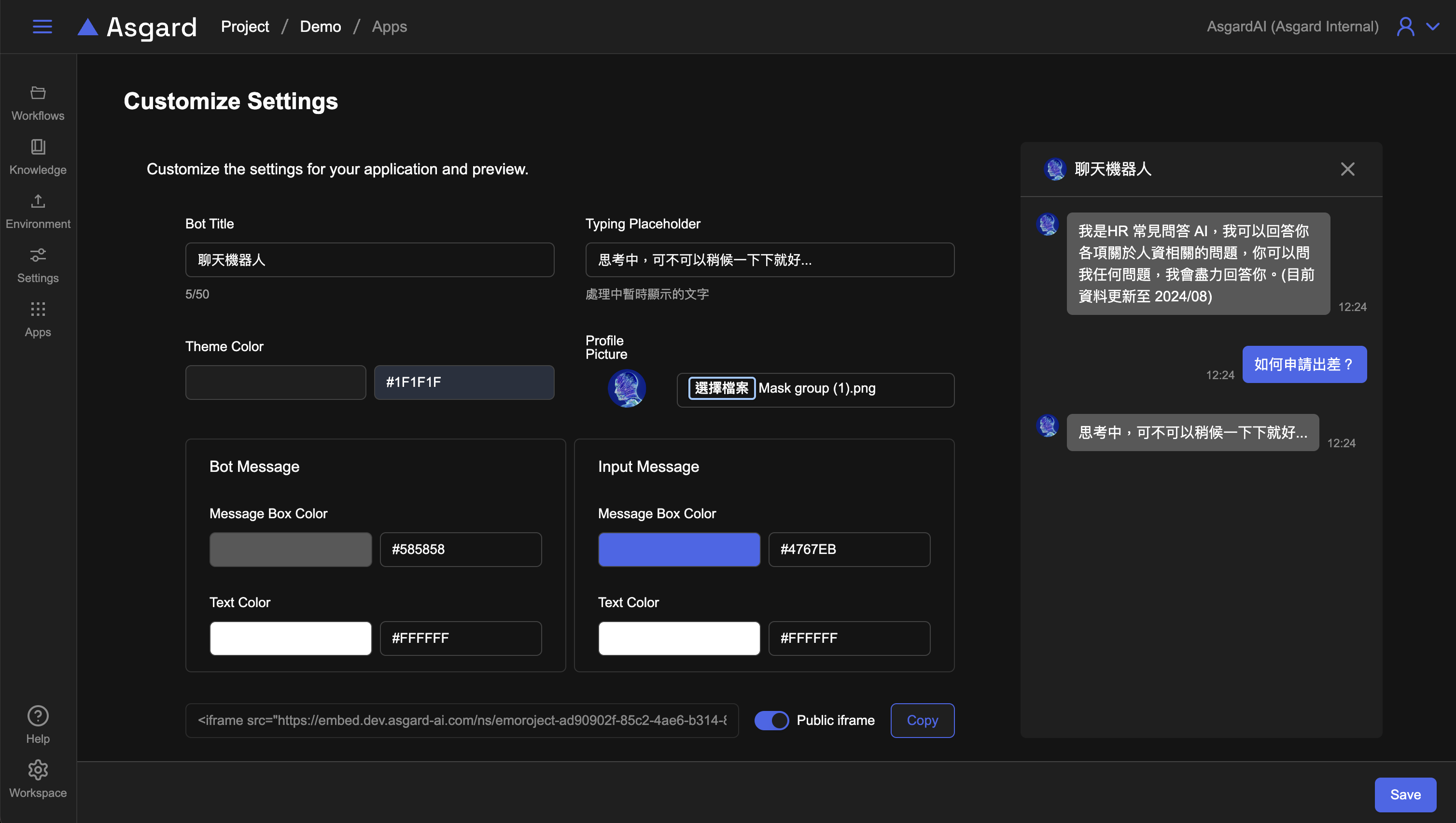Open Settings sliders icon in sidebar

point(38,265)
